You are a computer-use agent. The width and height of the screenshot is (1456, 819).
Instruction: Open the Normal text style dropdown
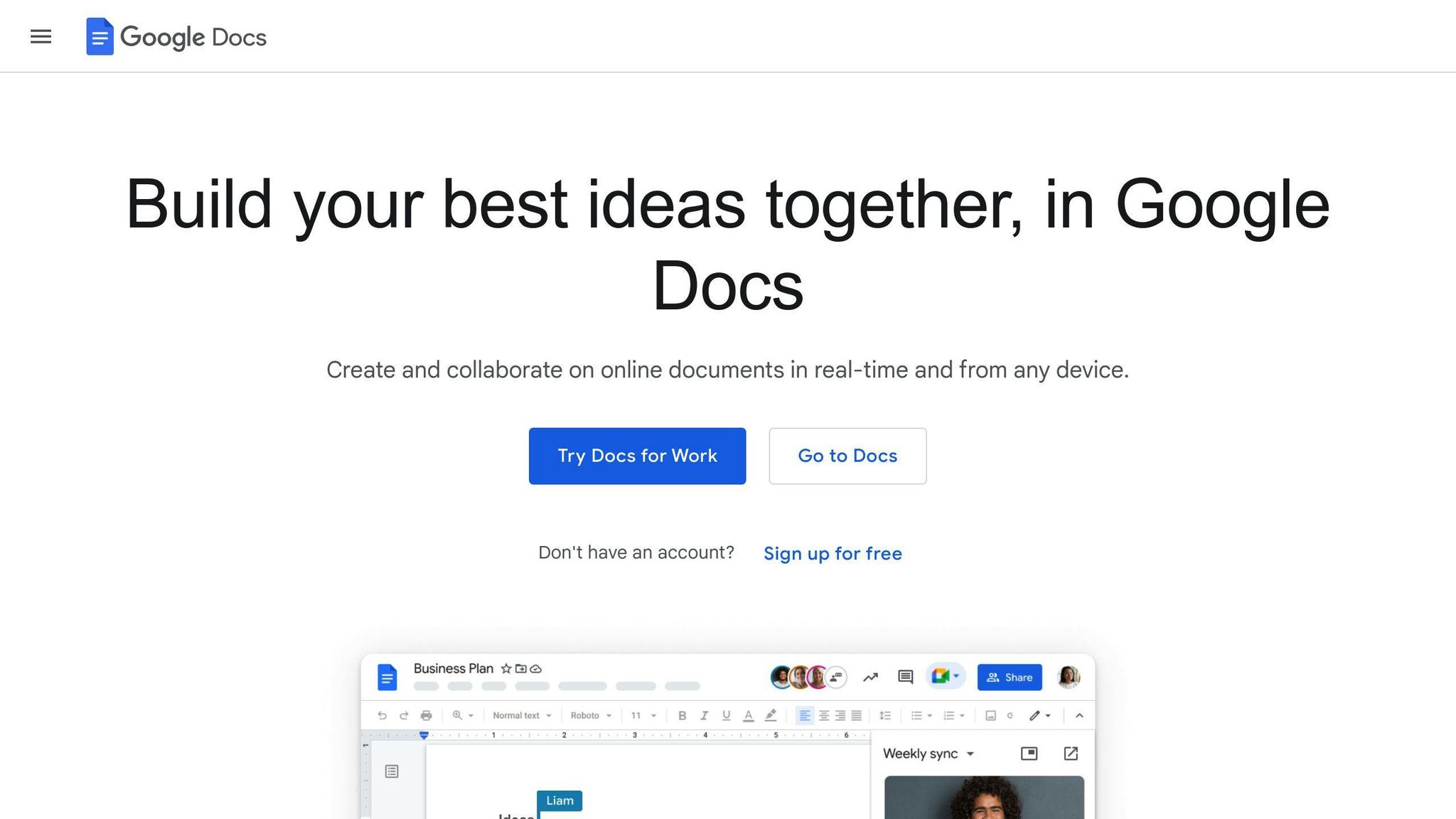(x=522, y=715)
